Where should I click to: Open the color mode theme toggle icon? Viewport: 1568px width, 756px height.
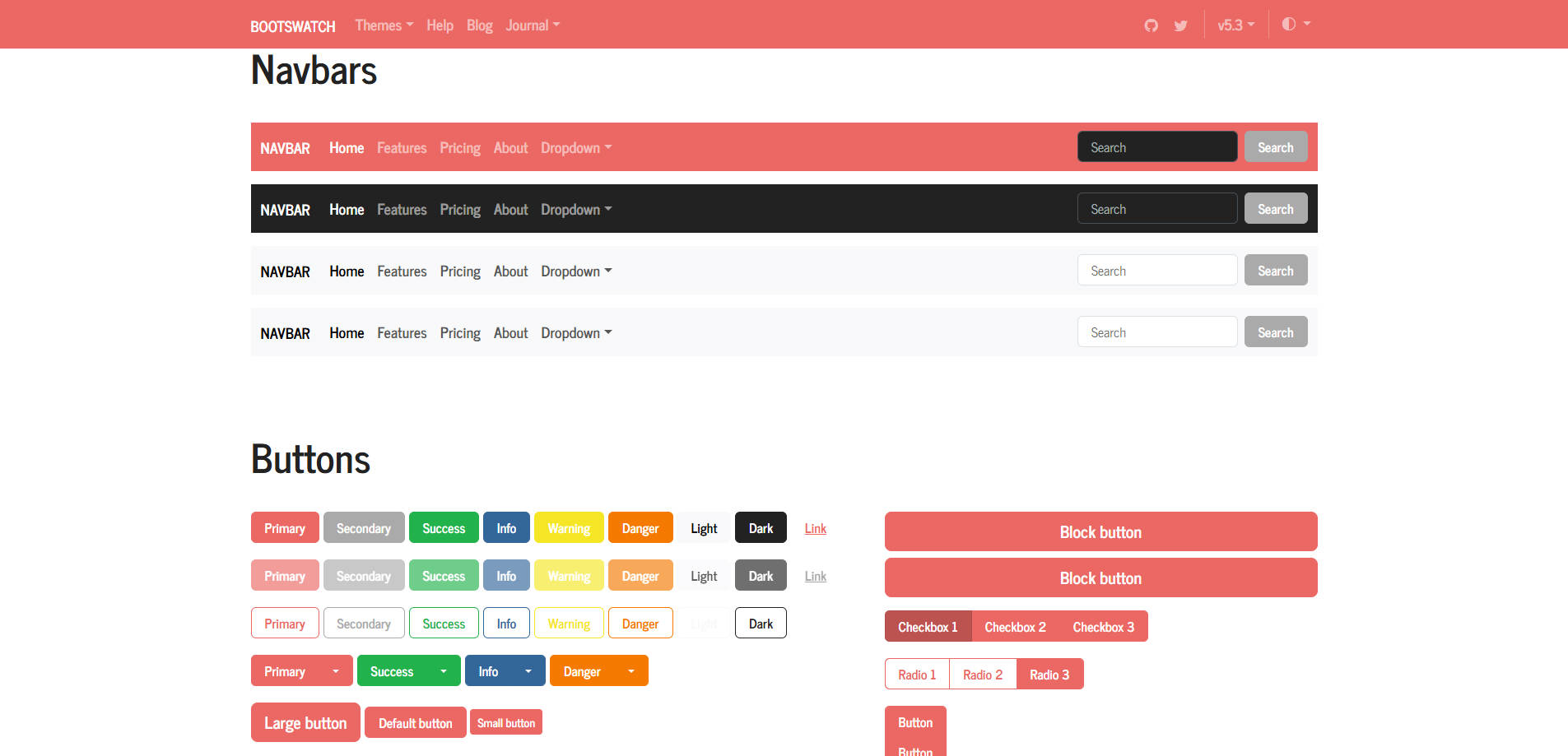tap(1295, 25)
